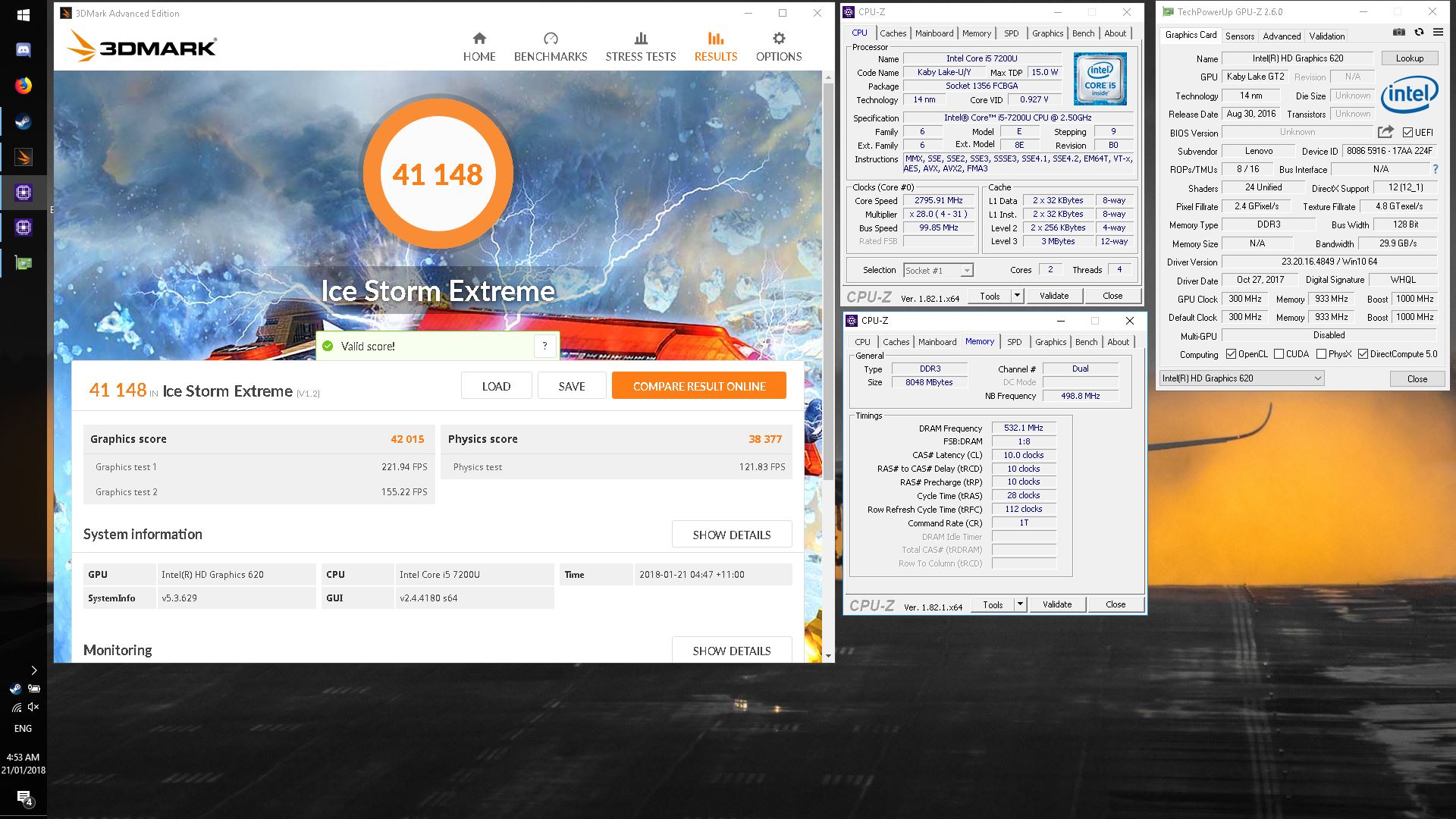Open the Validation tab in GPU-Z
1456x819 pixels.
[1327, 36]
